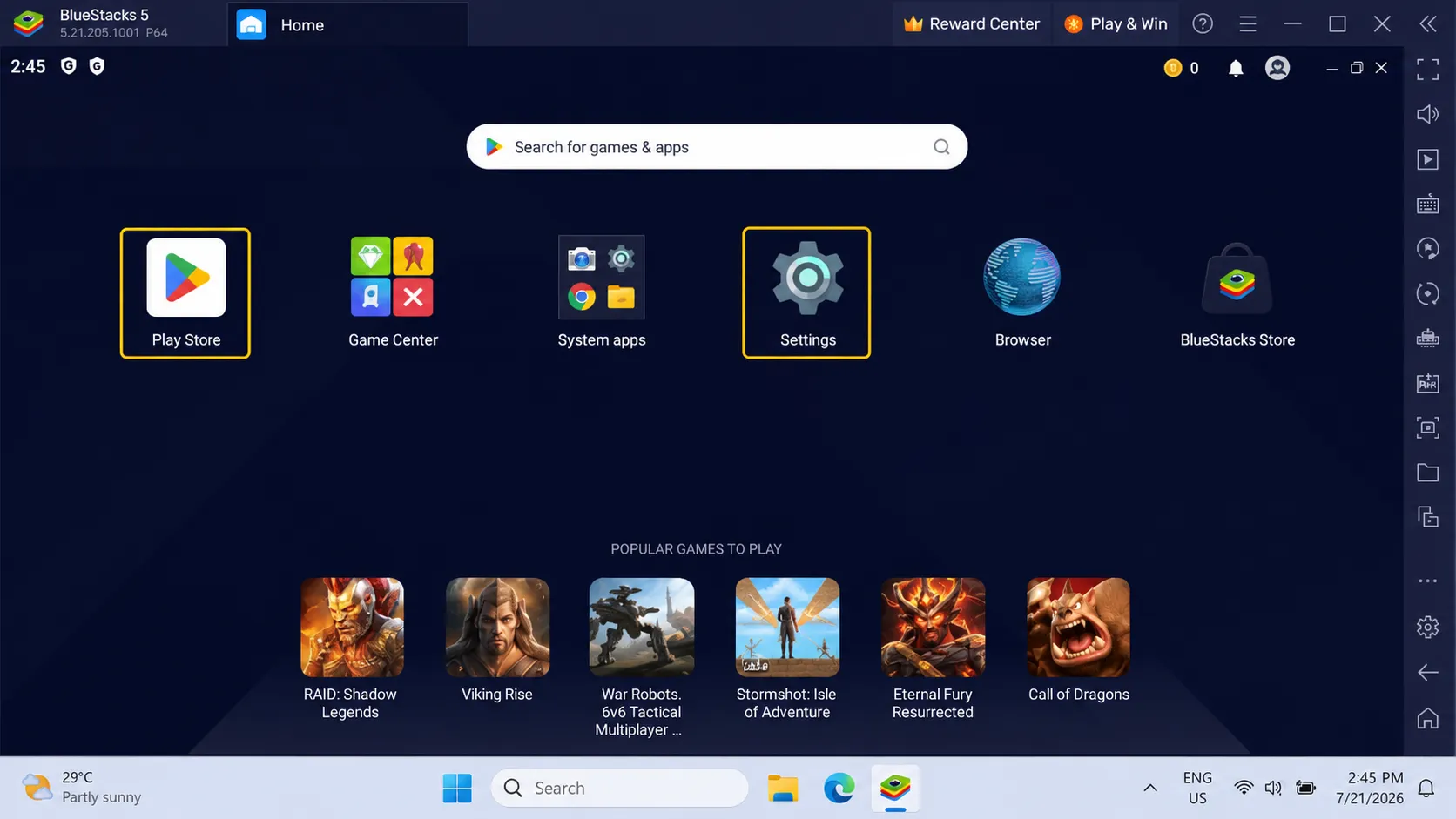Click the coin balance icon
The width and height of the screenshot is (1456, 819).
coord(1173,68)
